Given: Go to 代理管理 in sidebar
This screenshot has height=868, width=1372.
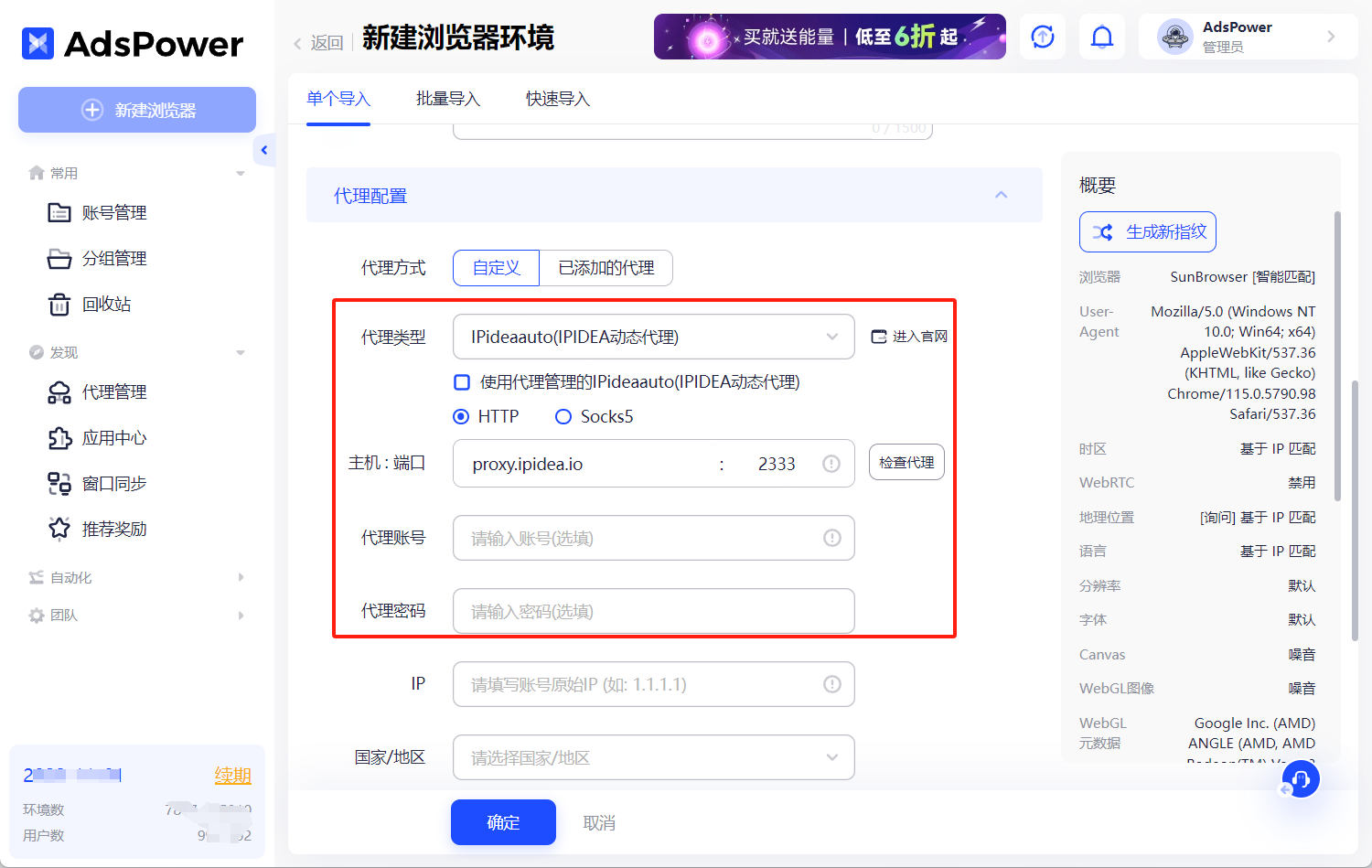Looking at the screenshot, I should click(x=113, y=391).
